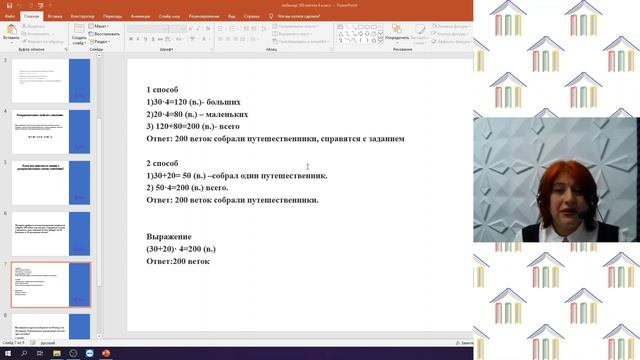
Task: Select the triangle shape in the shapes gallery
Action: coord(340,33)
